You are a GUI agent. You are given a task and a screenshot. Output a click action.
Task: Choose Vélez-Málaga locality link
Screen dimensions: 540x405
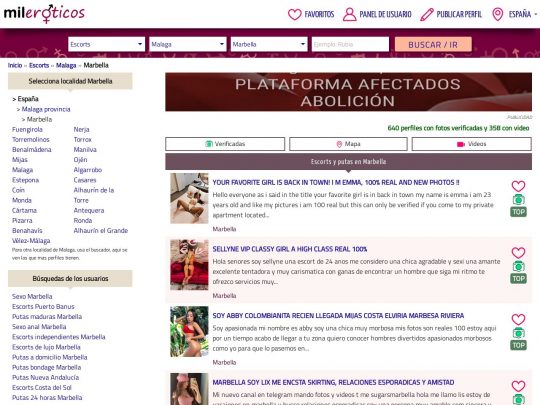(31, 241)
